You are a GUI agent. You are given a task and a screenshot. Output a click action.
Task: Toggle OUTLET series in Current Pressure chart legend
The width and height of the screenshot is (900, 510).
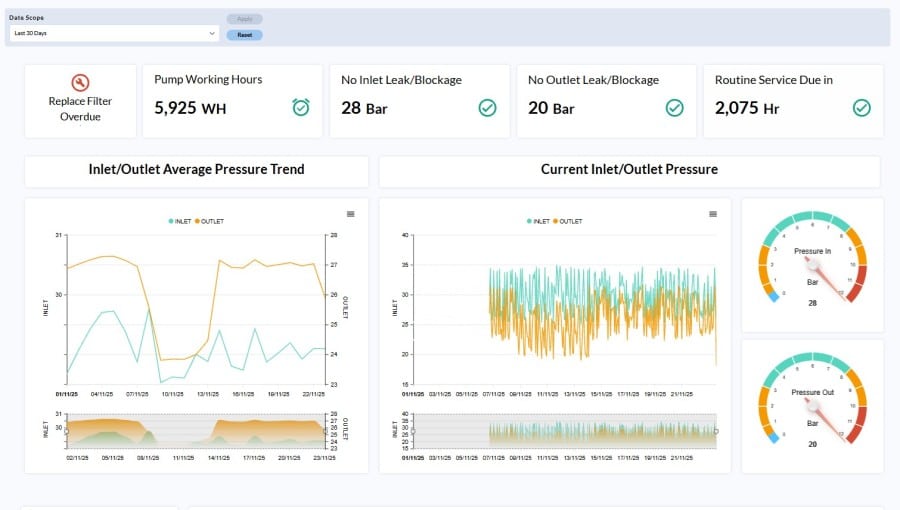tap(567, 221)
